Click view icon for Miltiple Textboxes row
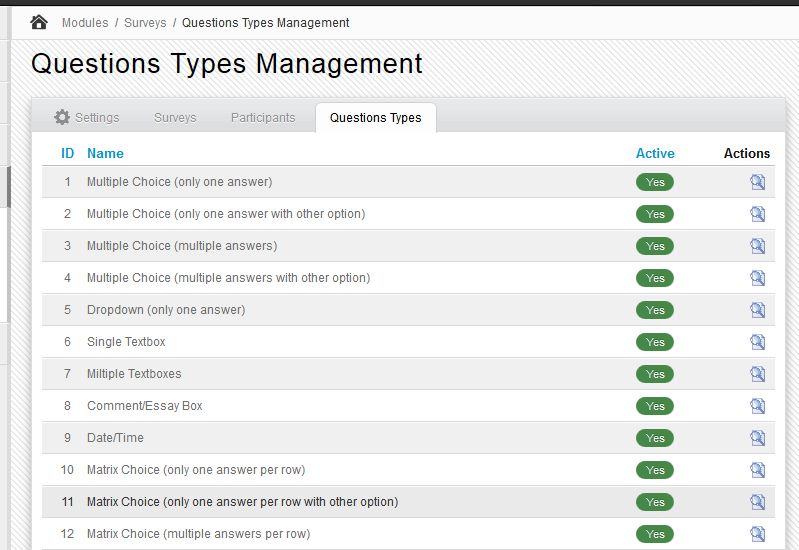This screenshot has width=799, height=550. (x=757, y=374)
